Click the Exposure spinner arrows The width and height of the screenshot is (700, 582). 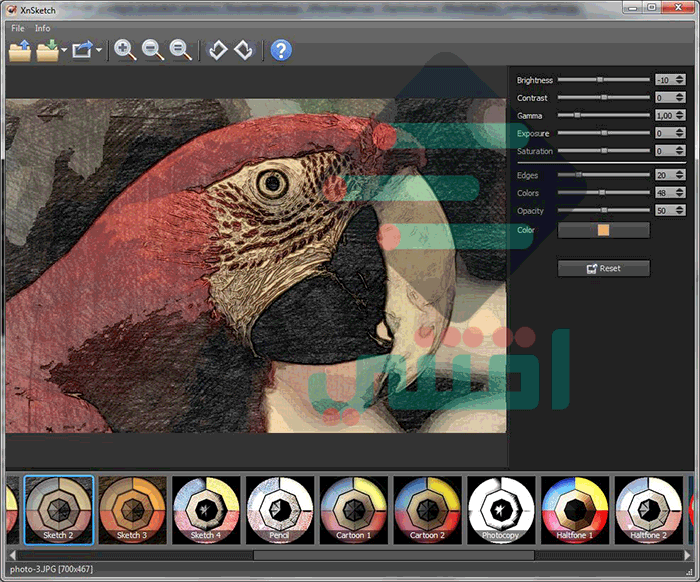coord(679,133)
